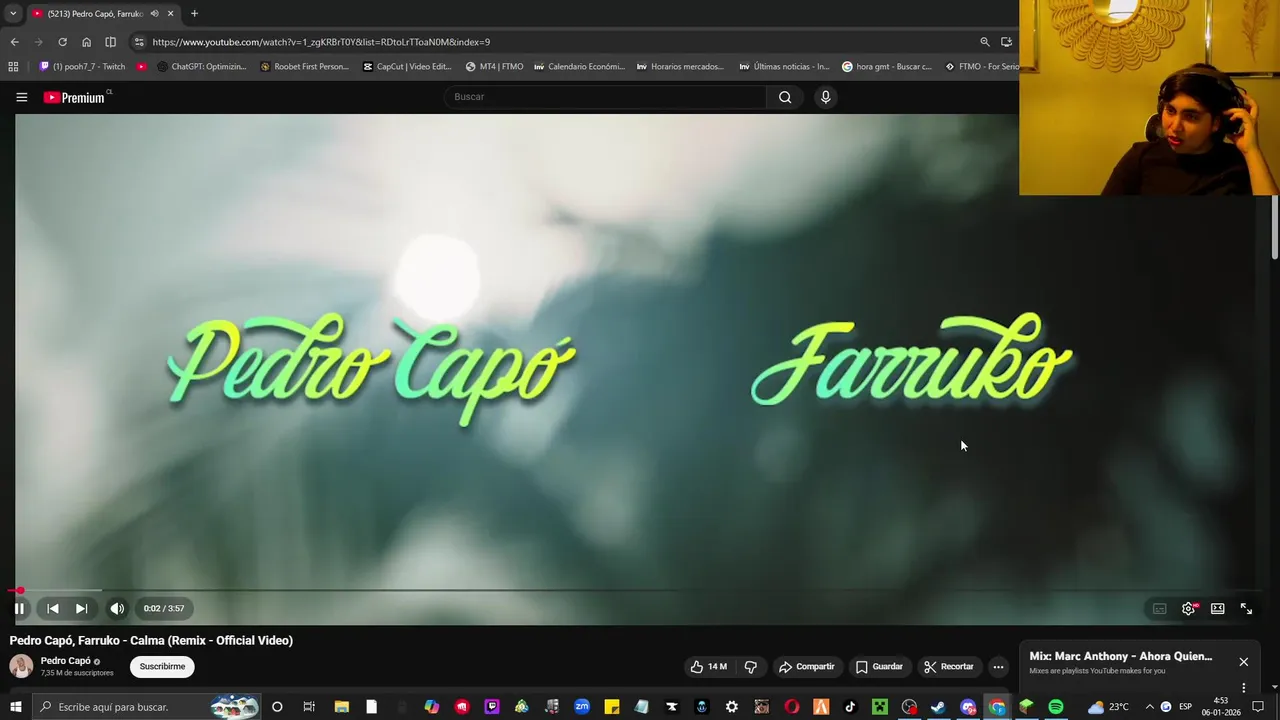Screen dimensions: 1280x720
Task: Open File Explorer from the taskbar
Action: pos(341,707)
